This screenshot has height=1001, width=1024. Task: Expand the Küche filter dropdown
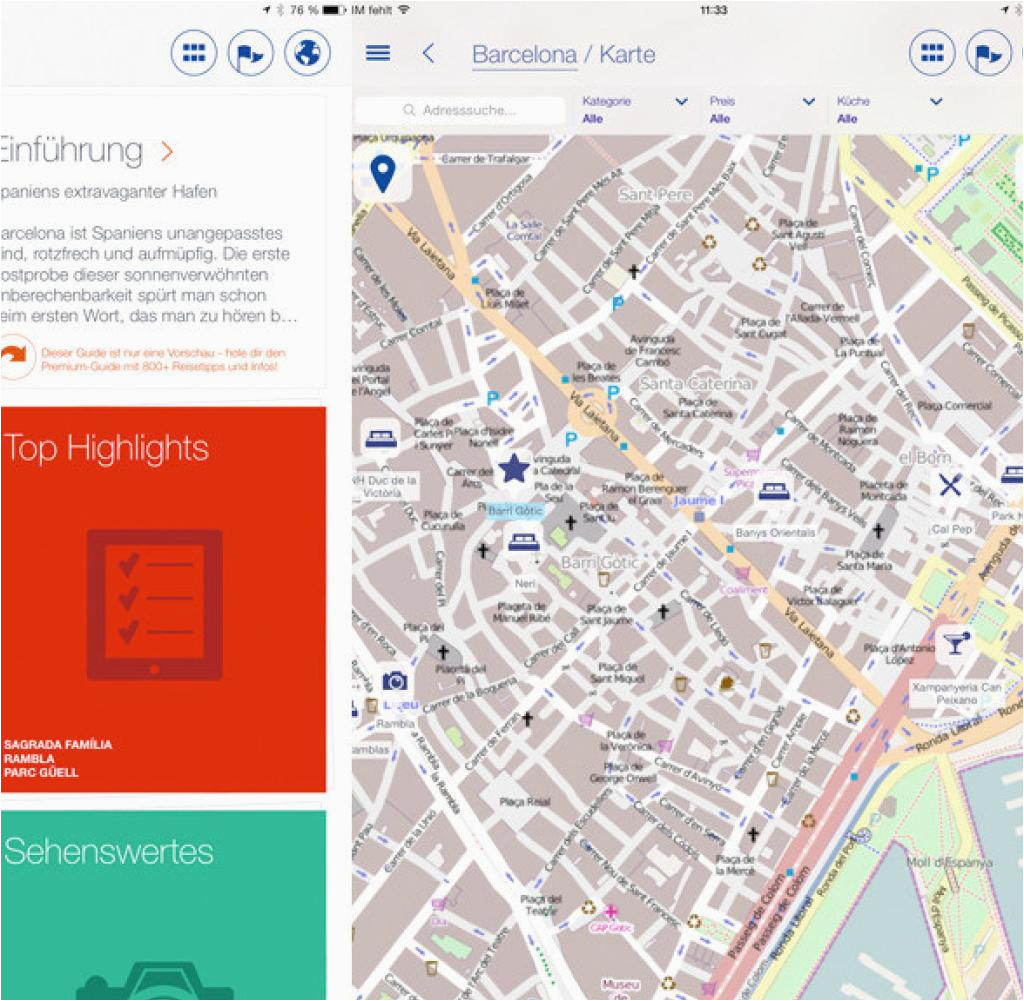pos(889,110)
